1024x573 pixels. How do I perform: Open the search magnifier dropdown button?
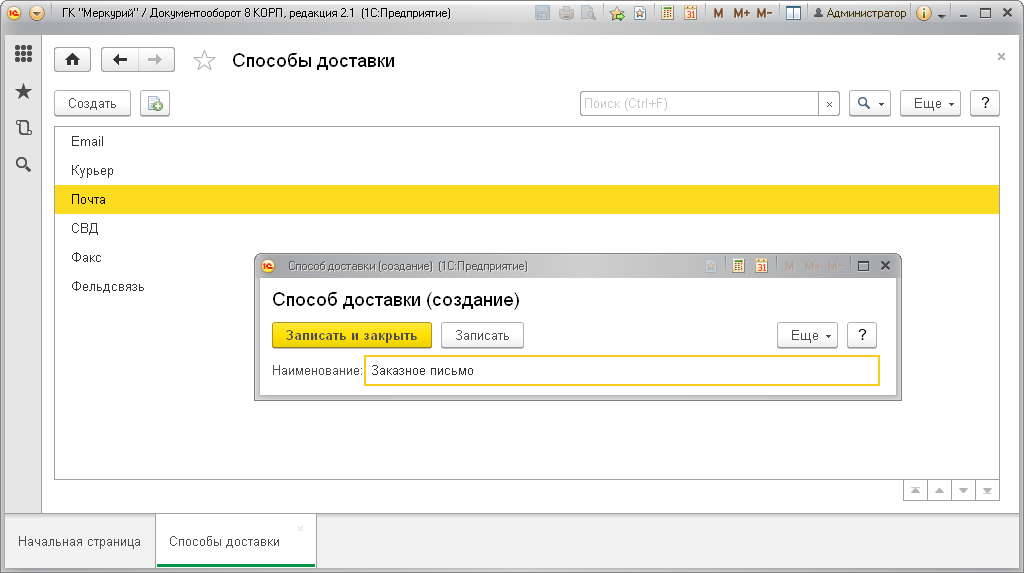pyautogui.click(x=870, y=103)
